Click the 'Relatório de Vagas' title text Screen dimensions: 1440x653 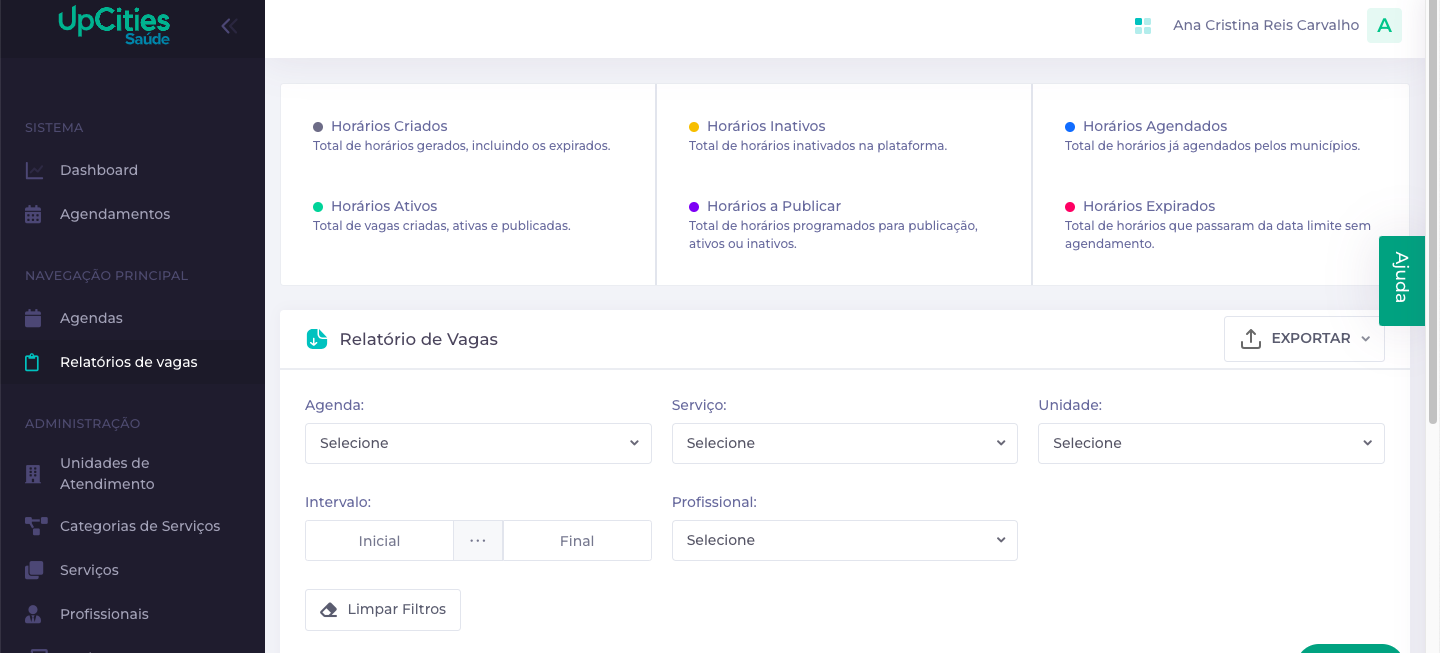(419, 339)
